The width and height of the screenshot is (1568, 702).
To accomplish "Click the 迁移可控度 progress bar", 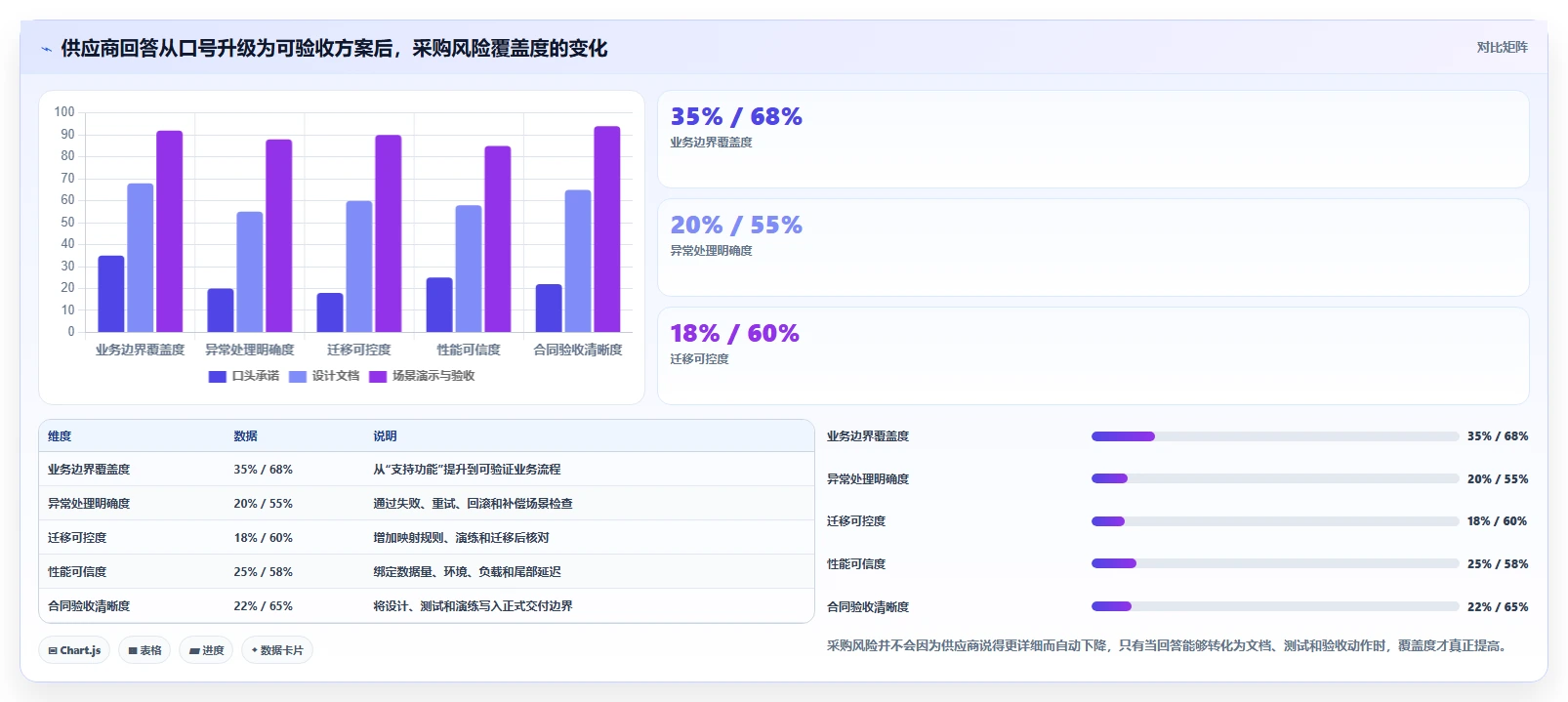I will [x=1275, y=521].
